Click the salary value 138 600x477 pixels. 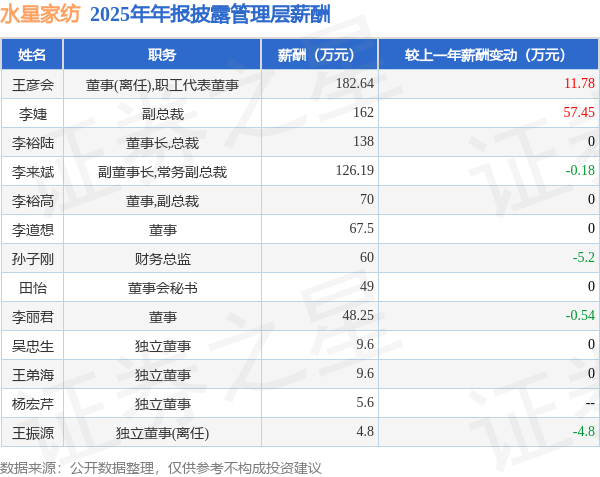click(x=364, y=141)
